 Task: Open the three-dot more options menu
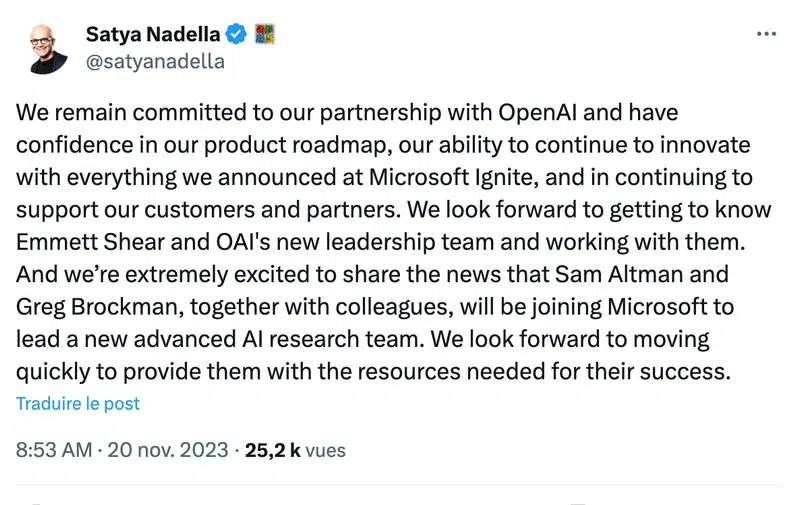tap(766, 34)
